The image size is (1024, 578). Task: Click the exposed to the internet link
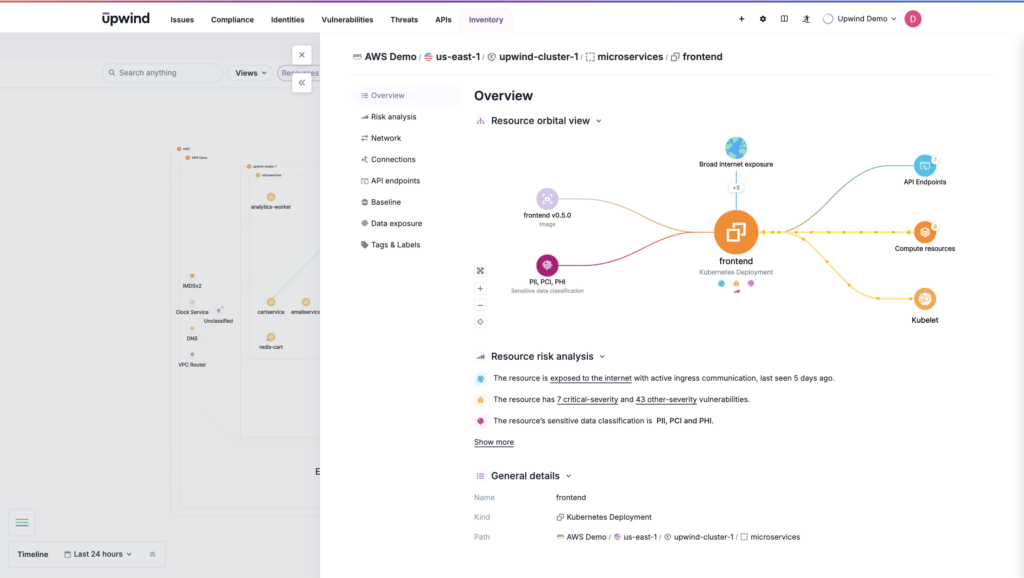pyautogui.click(x=590, y=378)
